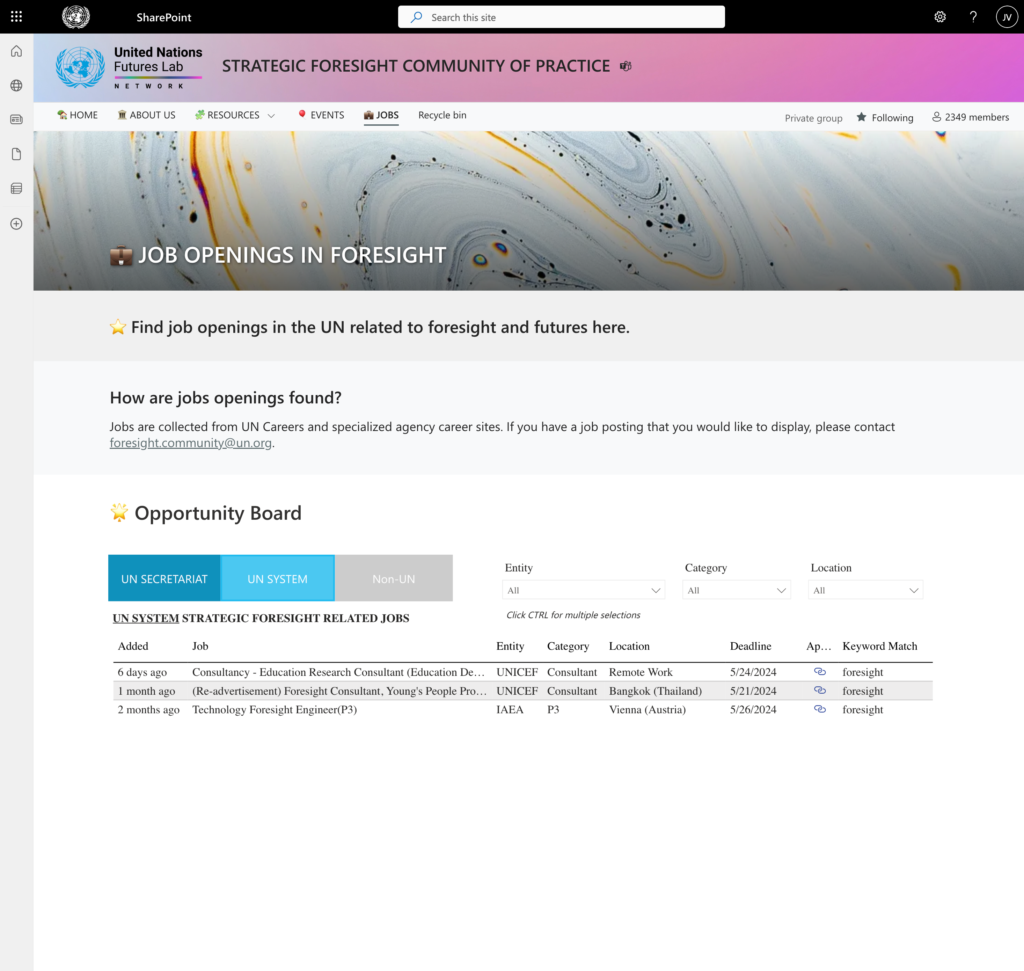
Task: Go to the EVENTS navigation tab
Action: (x=321, y=115)
